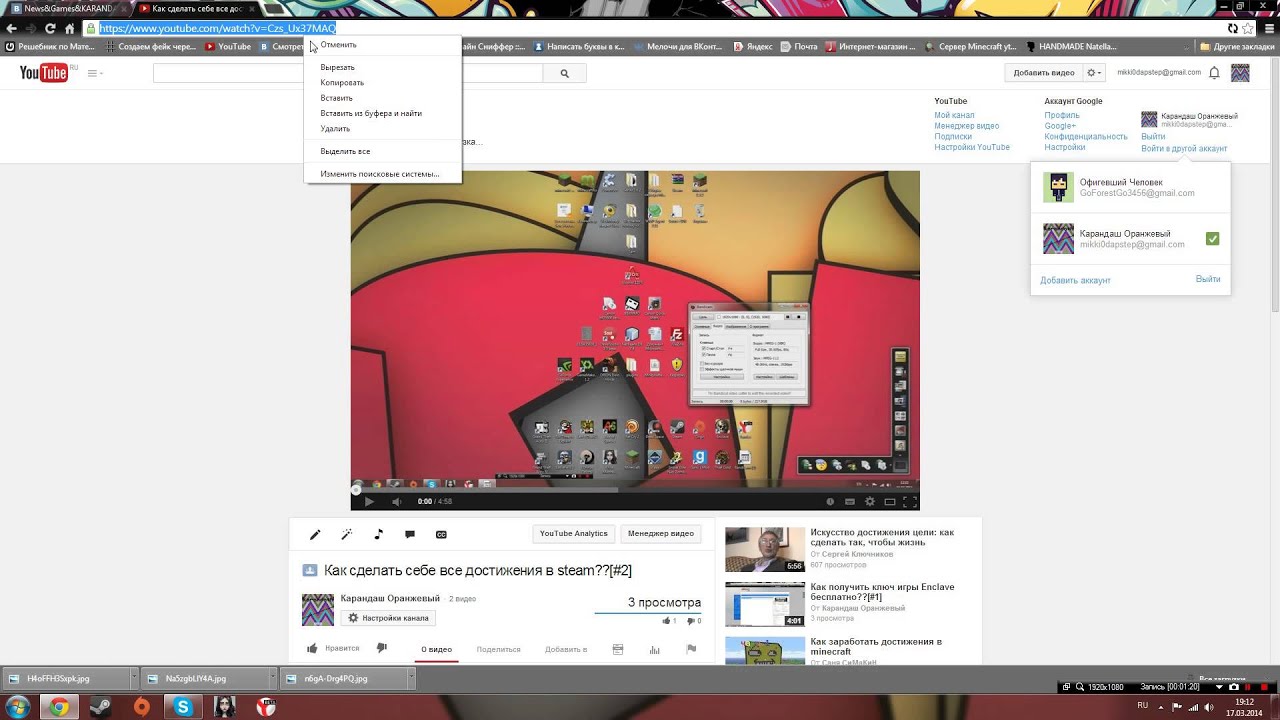Switch to the О видео tab

click(437, 650)
